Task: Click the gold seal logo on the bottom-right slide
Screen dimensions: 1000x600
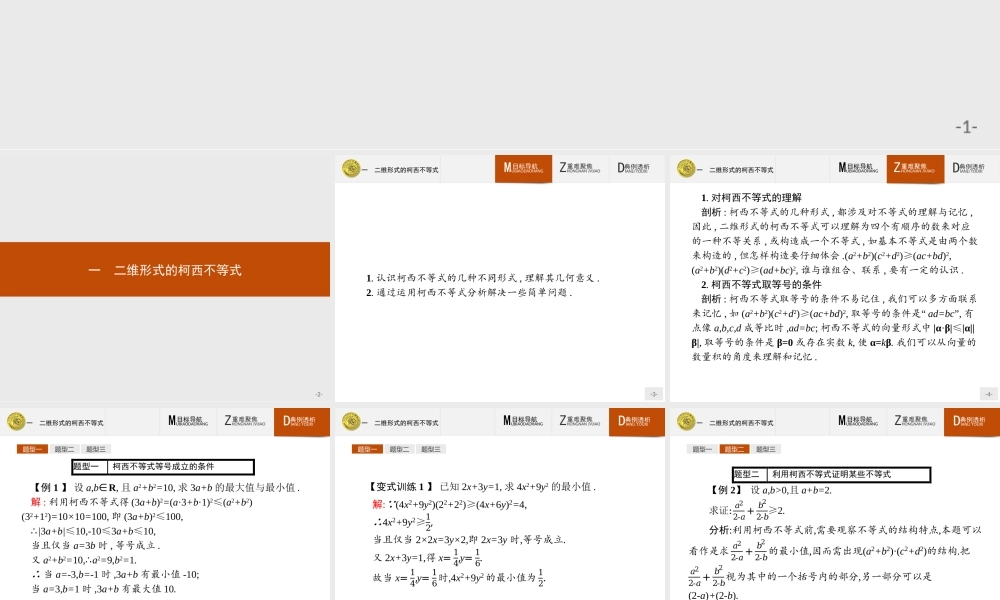Action: (x=685, y=421)
